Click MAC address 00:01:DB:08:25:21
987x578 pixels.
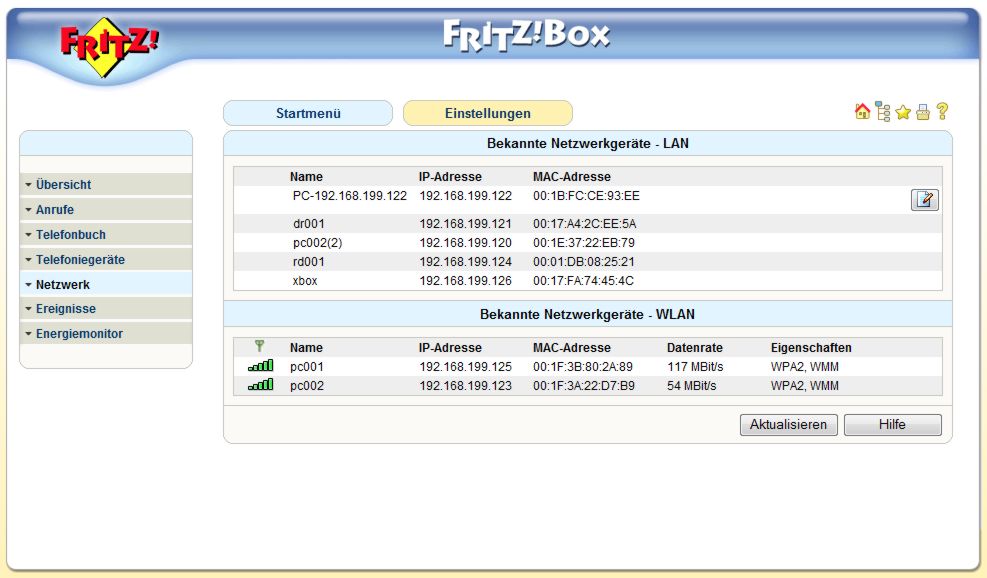pos(584,261)
